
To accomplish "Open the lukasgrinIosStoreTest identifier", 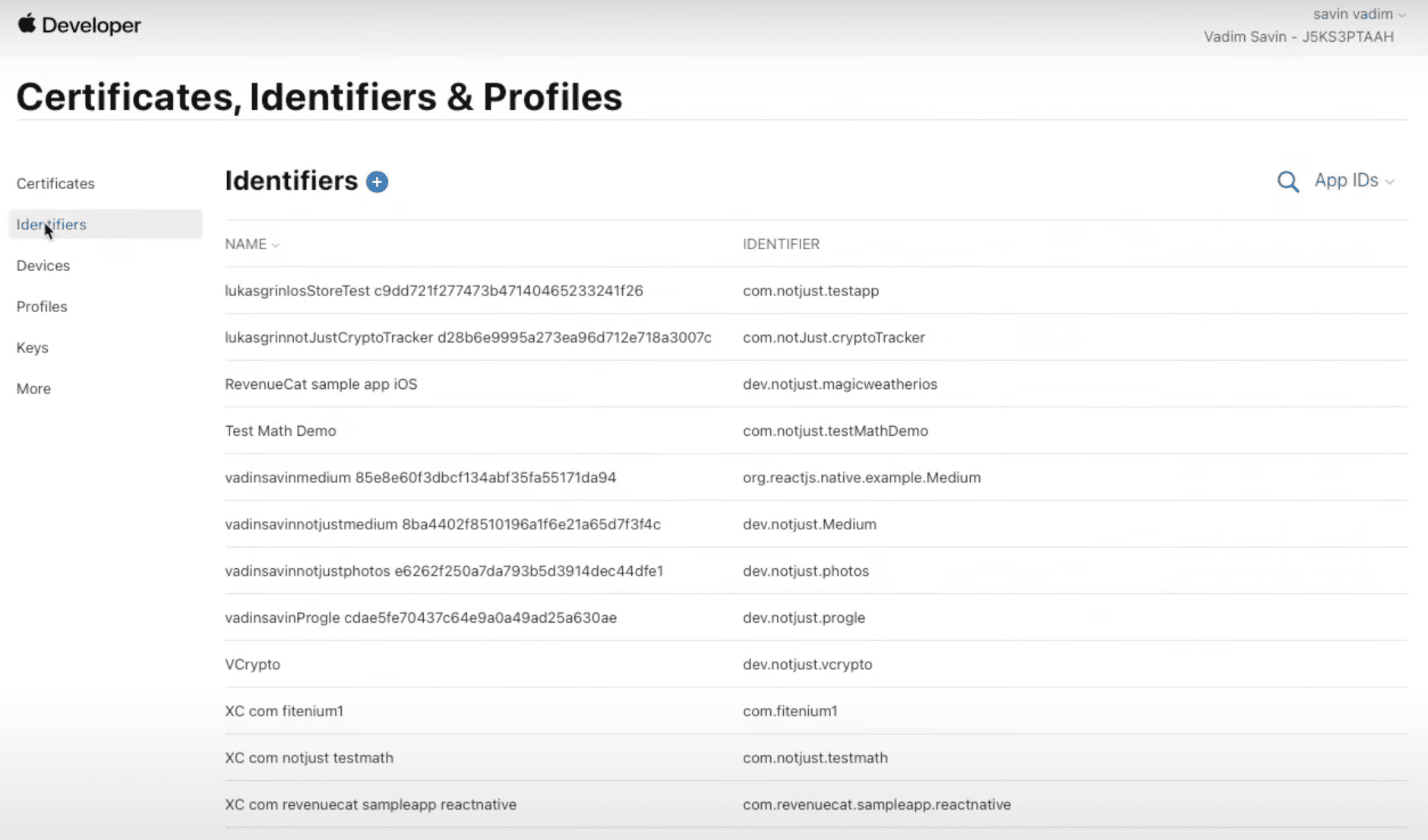I will click(x=433, y=290).
